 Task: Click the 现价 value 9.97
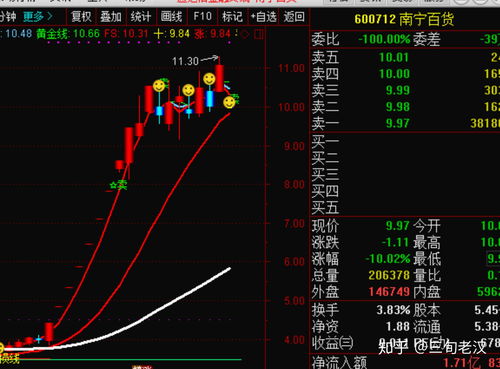coord(397,226)
